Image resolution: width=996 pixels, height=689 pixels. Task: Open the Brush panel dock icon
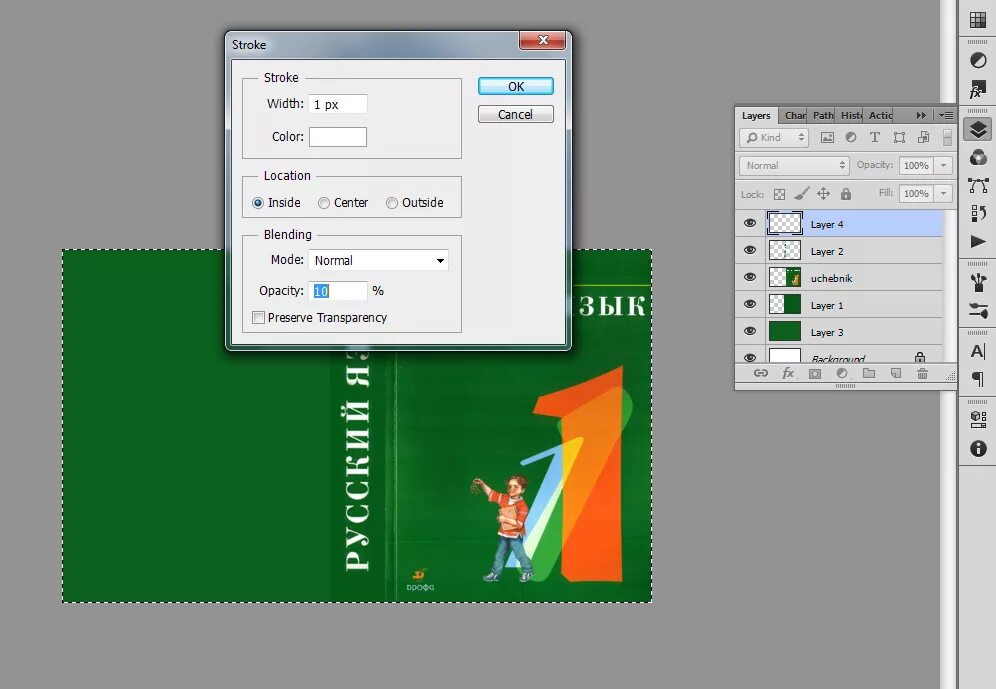[x=978, y=311]
